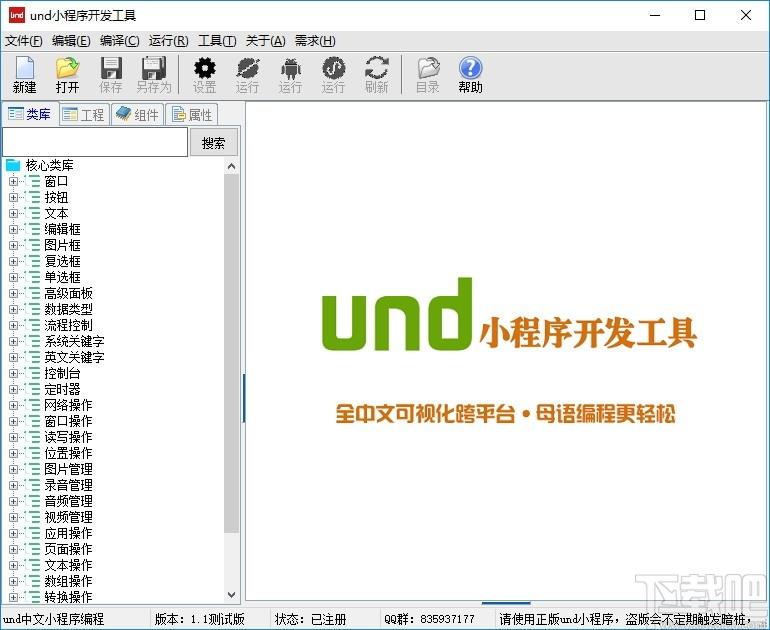Open the 编辑(E) menu
The image size is (770, 630).
pos(71,41)
